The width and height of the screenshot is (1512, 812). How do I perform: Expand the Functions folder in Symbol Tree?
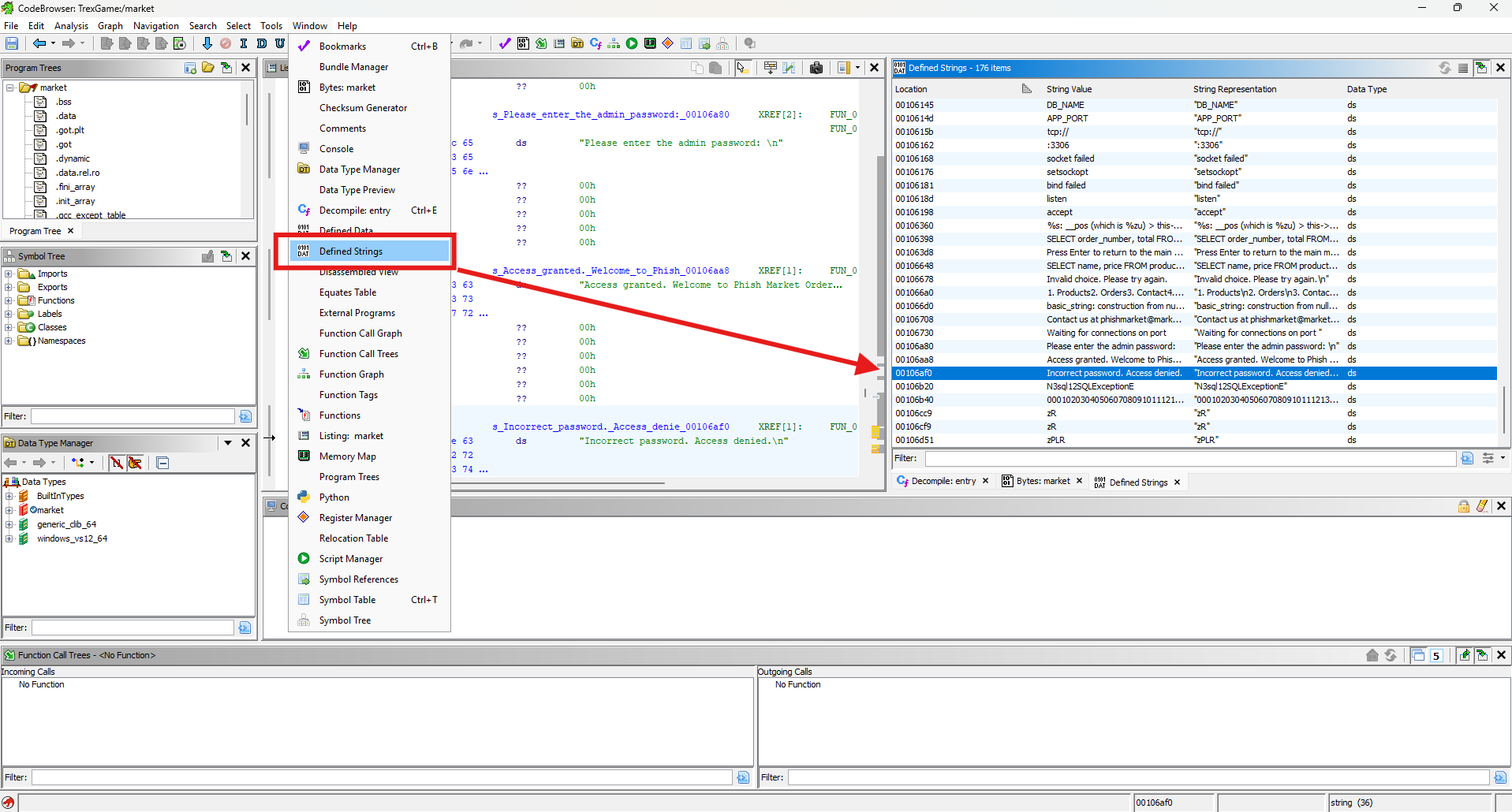click(9, 300)
